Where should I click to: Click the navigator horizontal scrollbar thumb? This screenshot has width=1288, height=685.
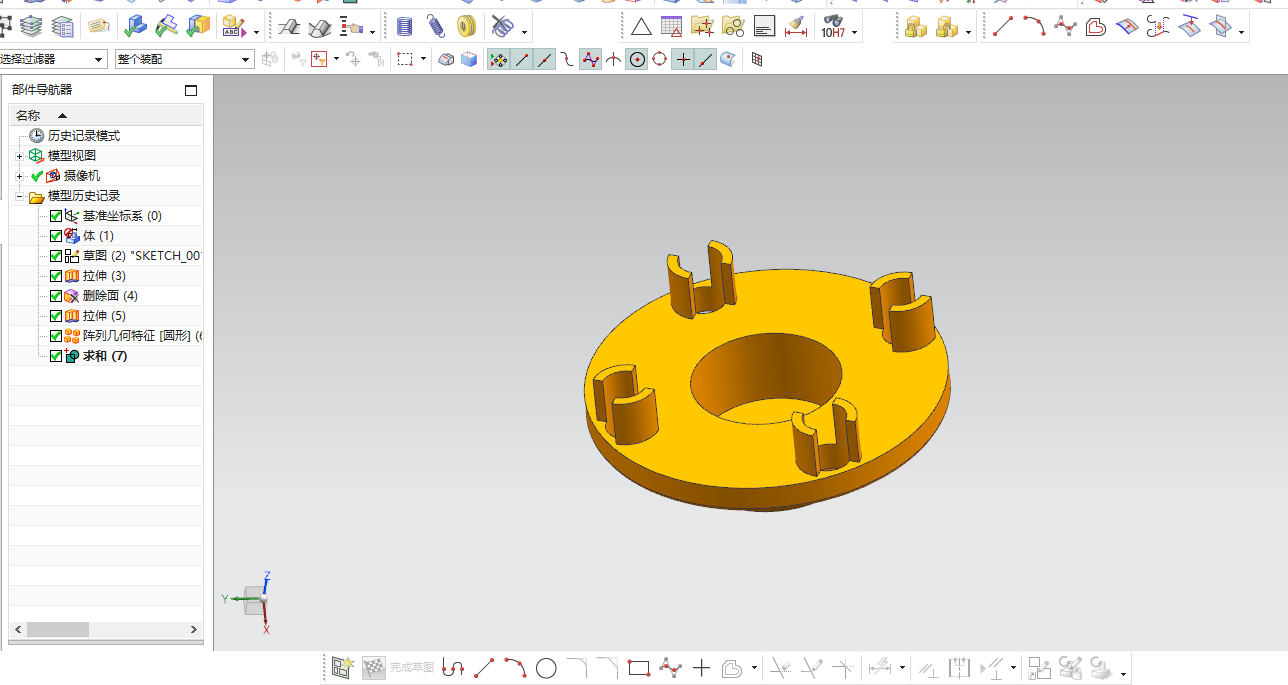[58, 629]
